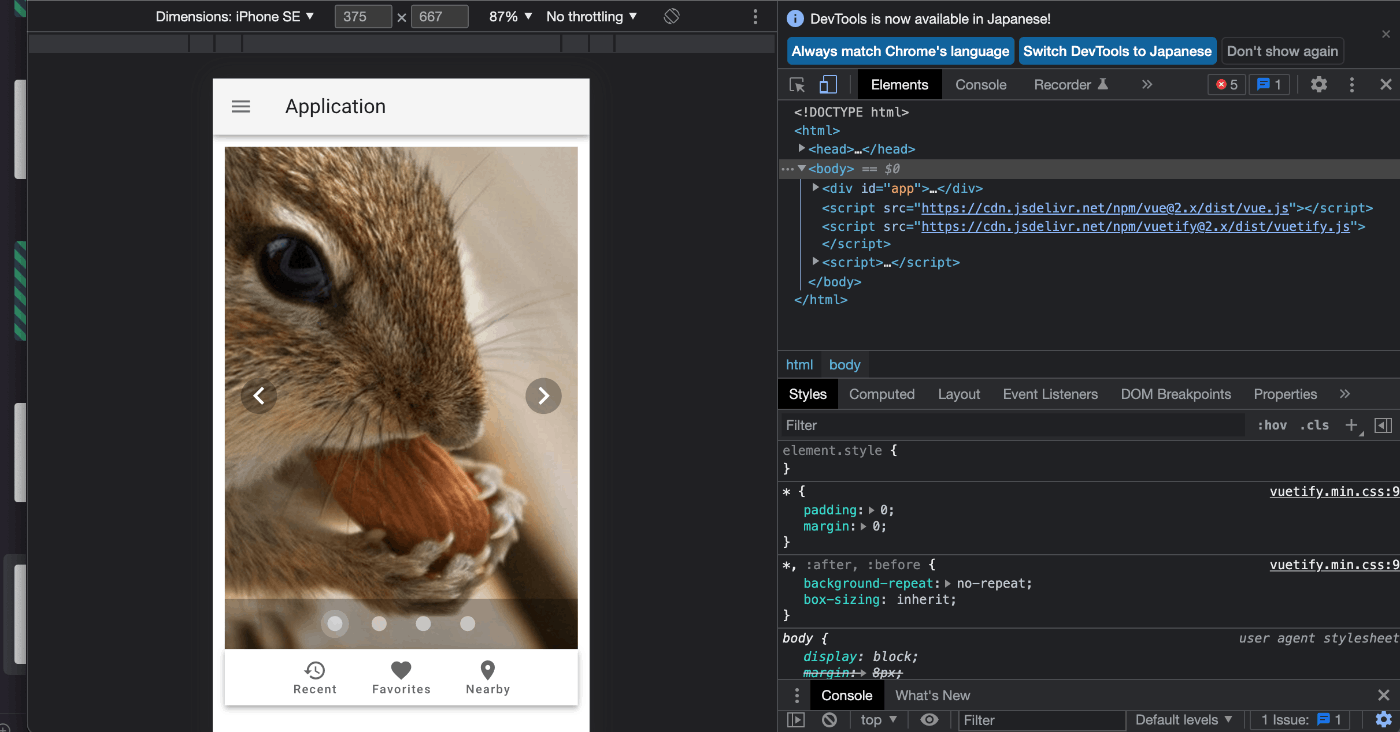Toggle .cls element classes panel
This screenshot has width=1400, height=732.
(1315, 425)
